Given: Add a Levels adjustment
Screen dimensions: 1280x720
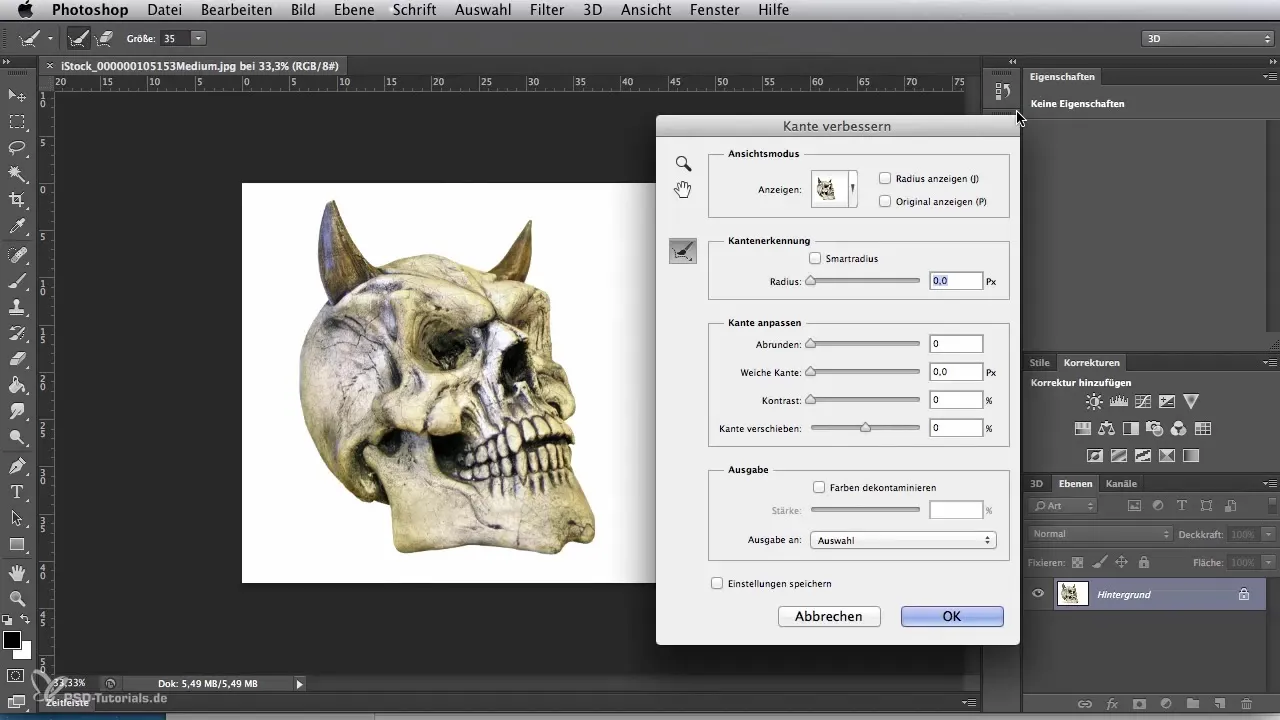Looking at the screenshot, I should [x=1119, y=402].
